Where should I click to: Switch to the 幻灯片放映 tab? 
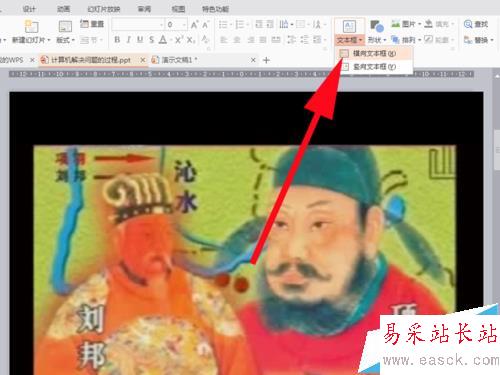point(104,9)
